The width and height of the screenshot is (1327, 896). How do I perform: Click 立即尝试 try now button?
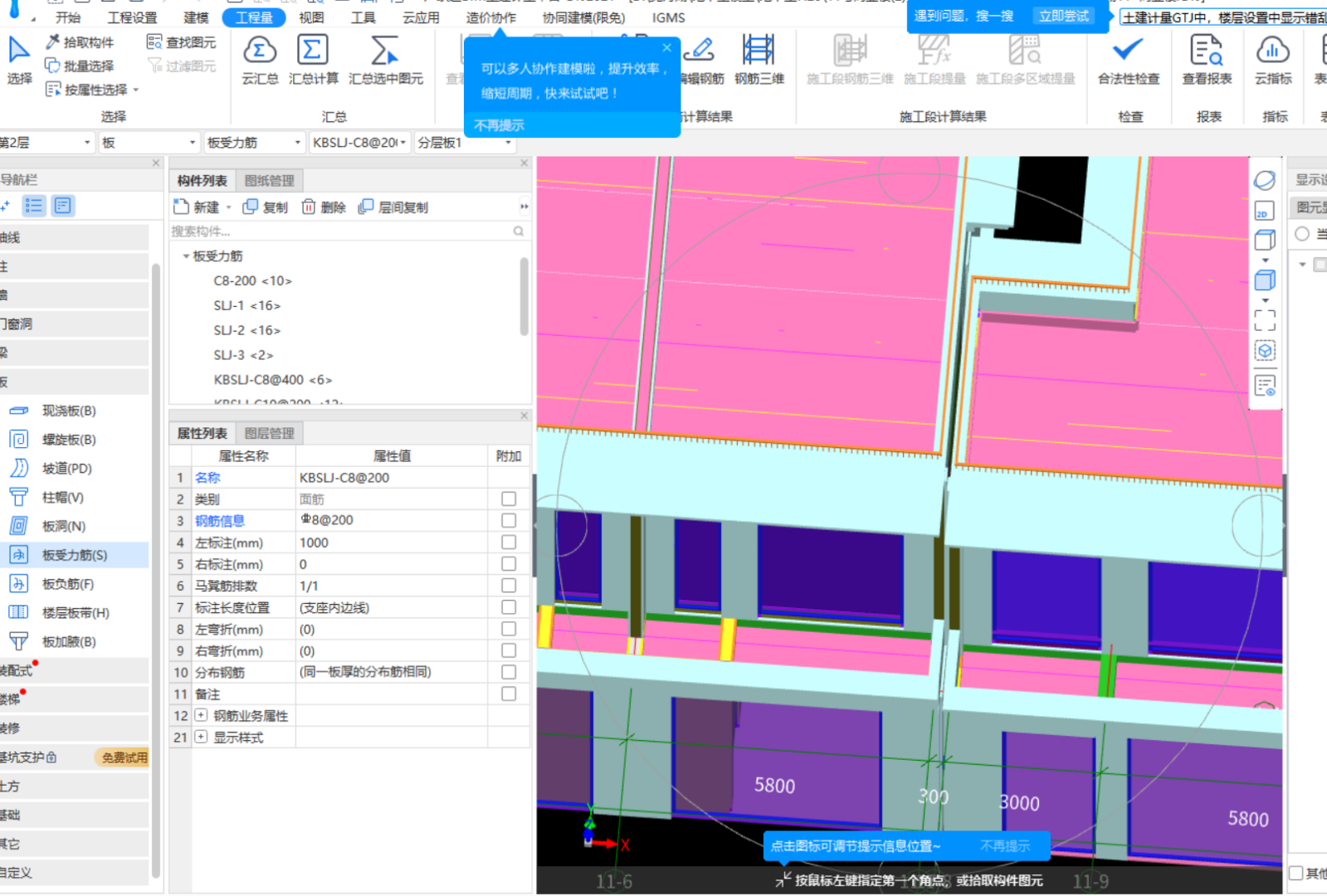click(x=1064, y=16)
